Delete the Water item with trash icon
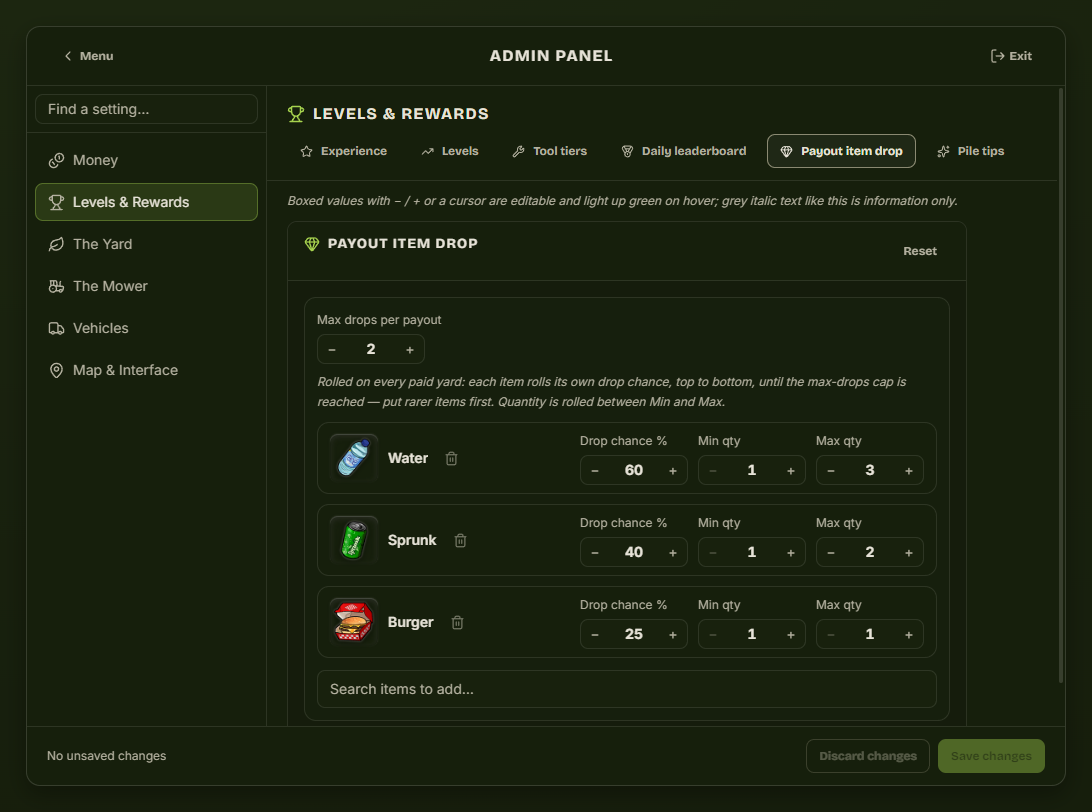Image resolution: width=1092 pixels, height=812 pixels. (451, 458)
